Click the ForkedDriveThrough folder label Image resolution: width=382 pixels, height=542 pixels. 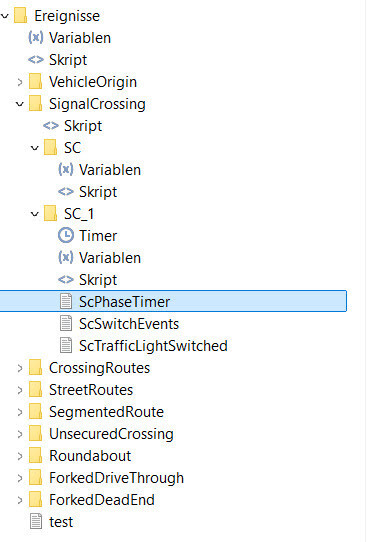point(117,478)
